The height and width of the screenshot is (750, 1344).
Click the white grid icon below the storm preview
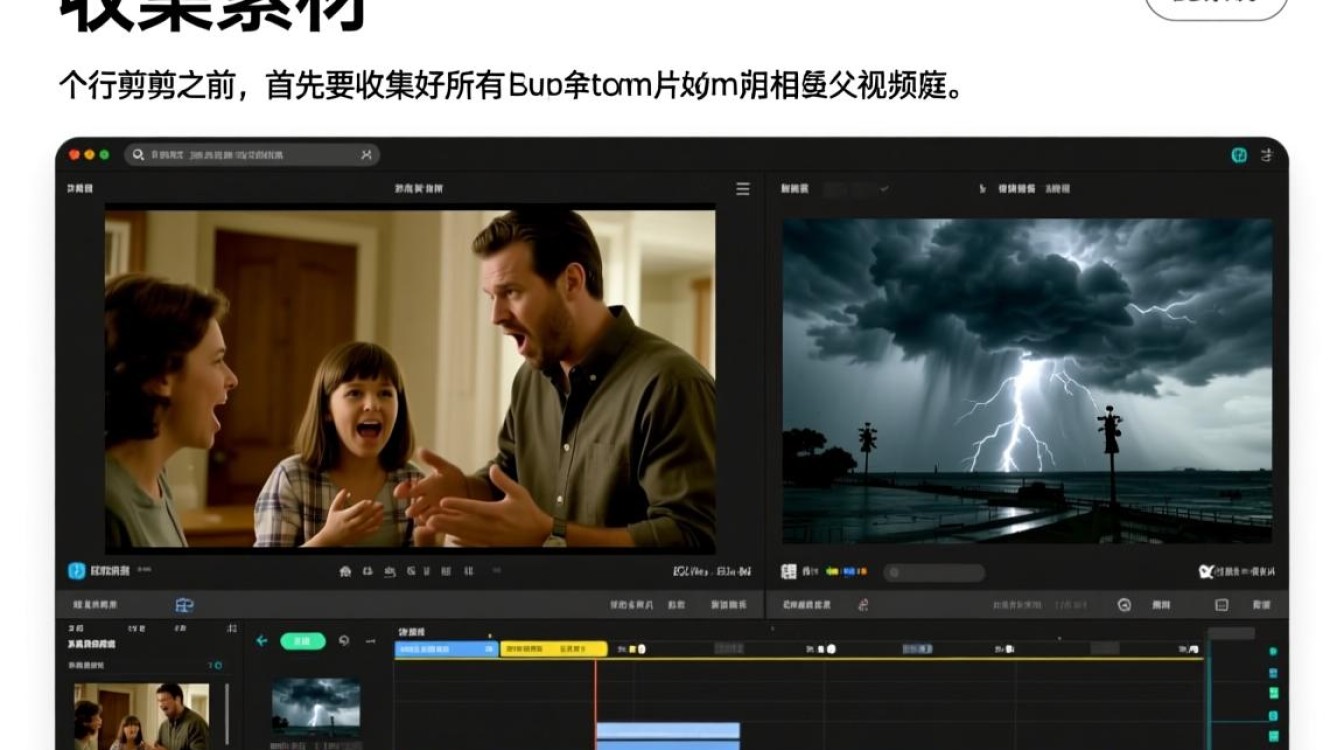(789, 571)
